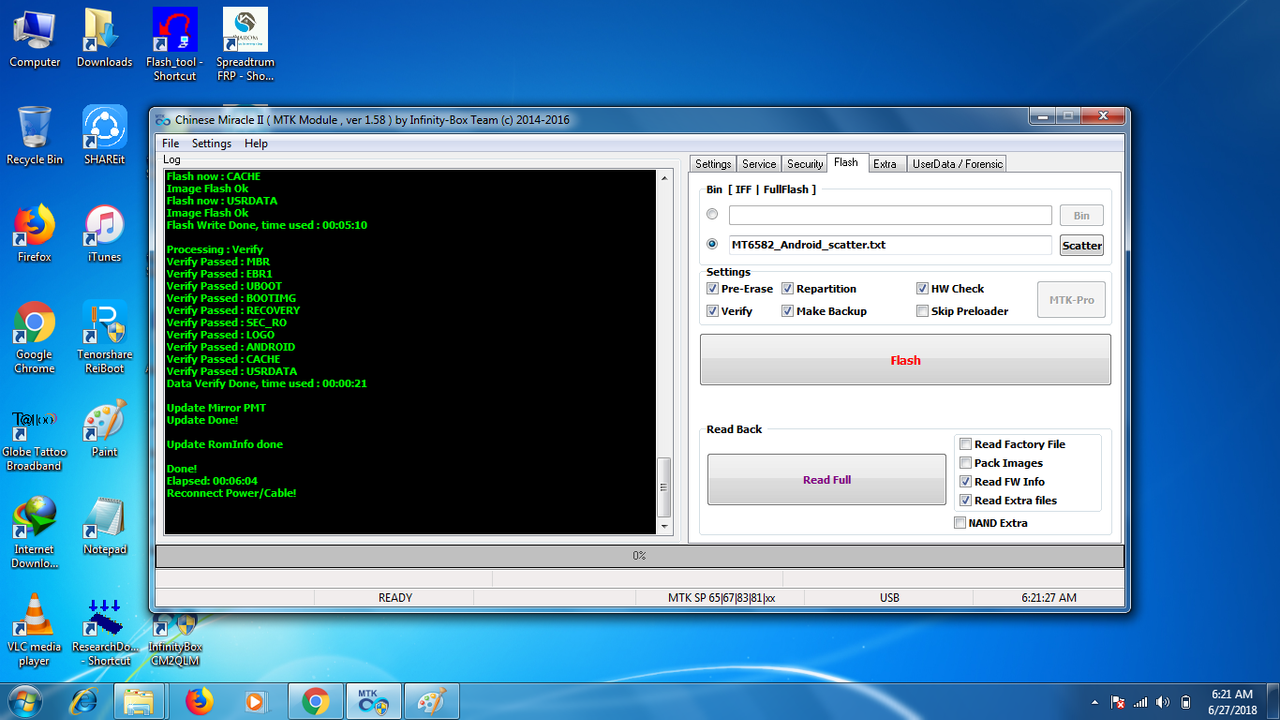The image size is (1280, 720).
Task: Open the Help menu
Action: tap(256, 144)
